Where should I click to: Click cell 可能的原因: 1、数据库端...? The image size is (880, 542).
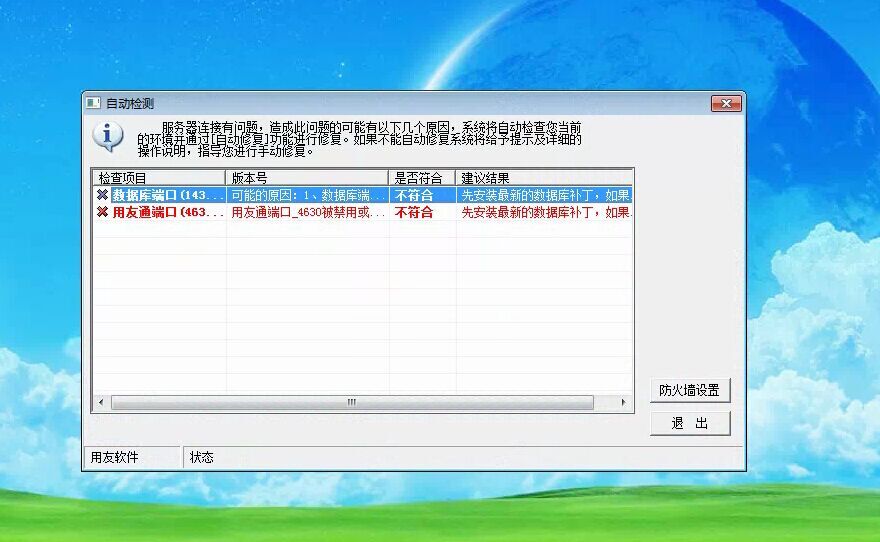[x=308, y=195]
